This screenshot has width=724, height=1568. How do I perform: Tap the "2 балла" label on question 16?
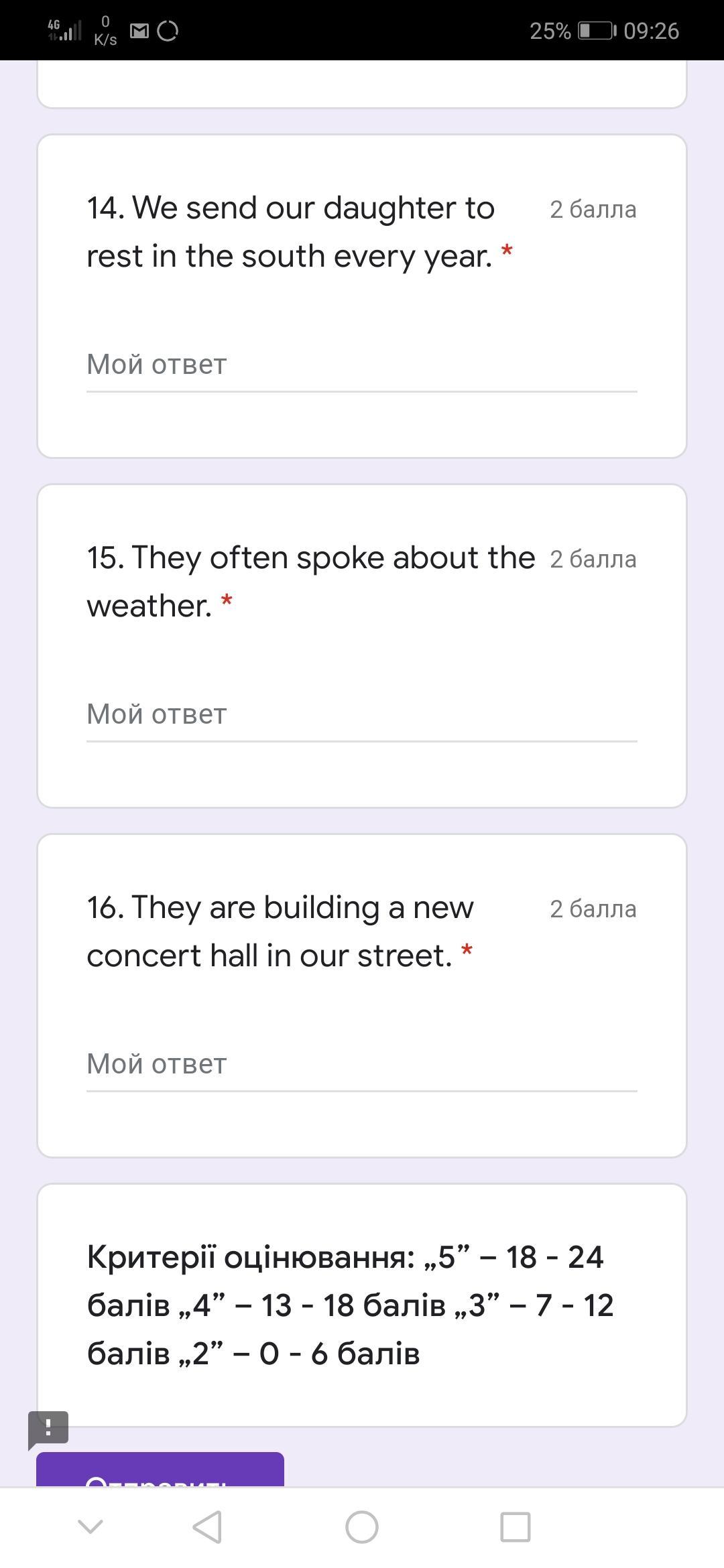click(x=593, y=909)
